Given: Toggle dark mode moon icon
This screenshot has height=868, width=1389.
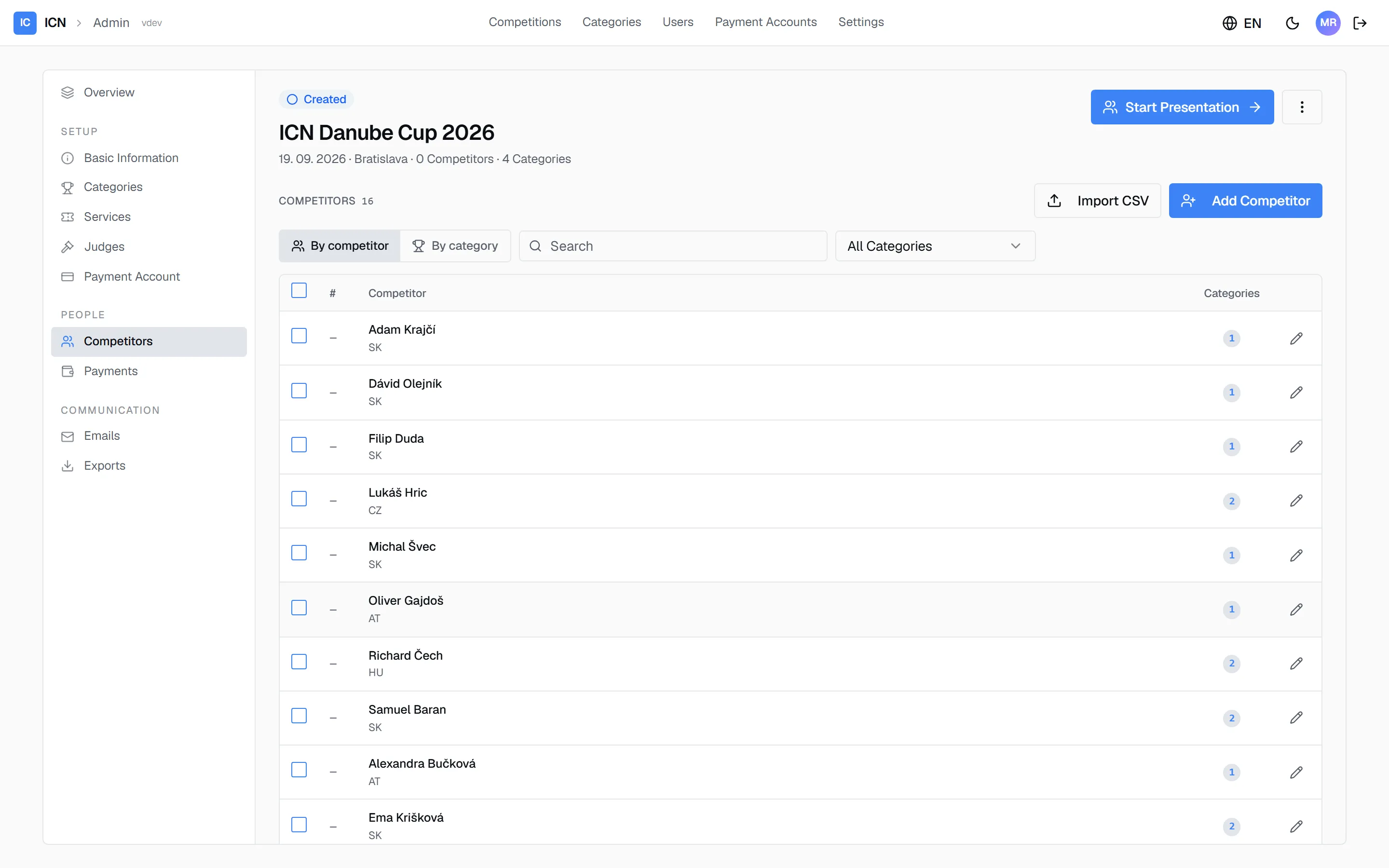Looking at the screenshot, I should [x=1292, y=23].
